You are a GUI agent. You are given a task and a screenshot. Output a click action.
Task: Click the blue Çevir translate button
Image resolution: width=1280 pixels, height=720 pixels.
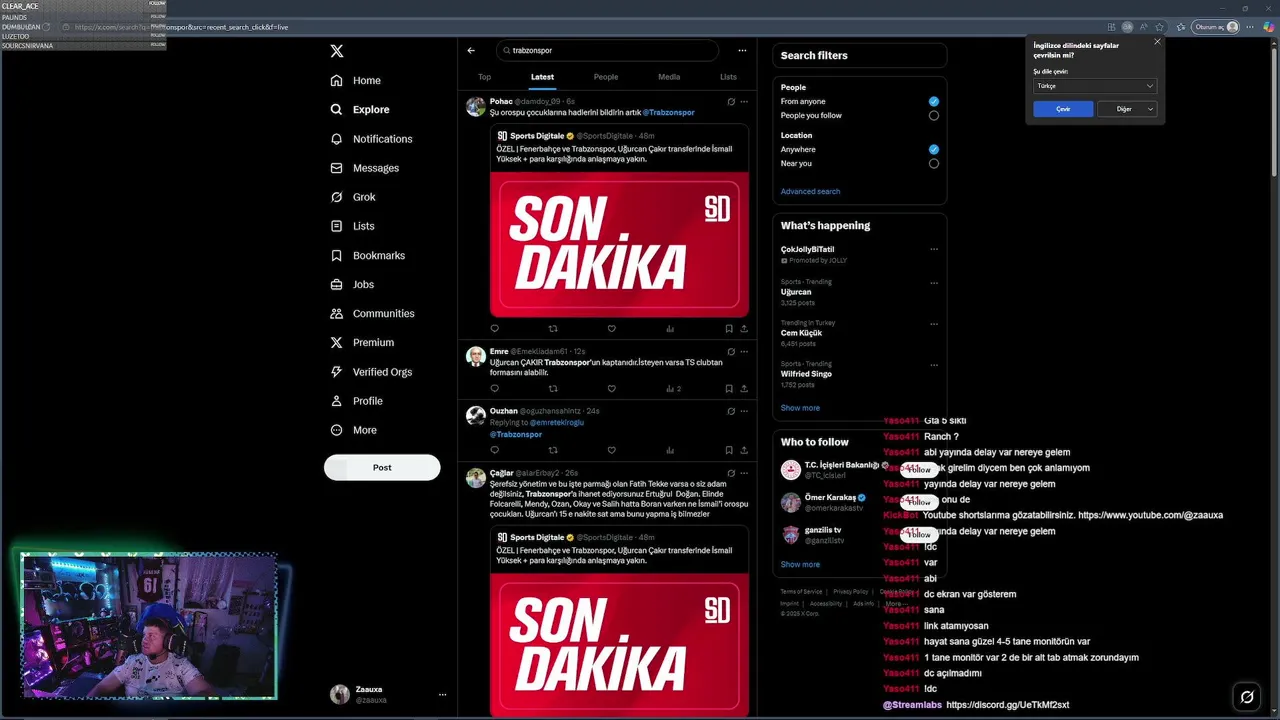click(x=1063, y=109)
